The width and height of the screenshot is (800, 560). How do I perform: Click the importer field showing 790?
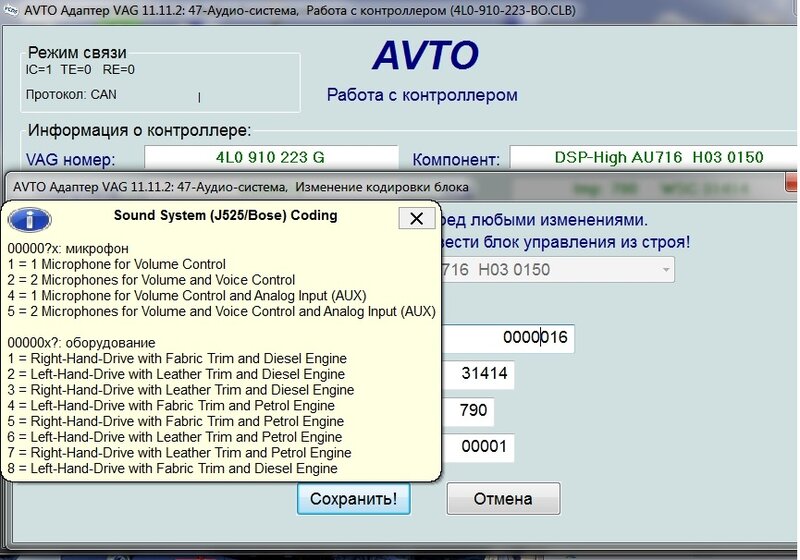pyautogui.click(x=468, y=411)
